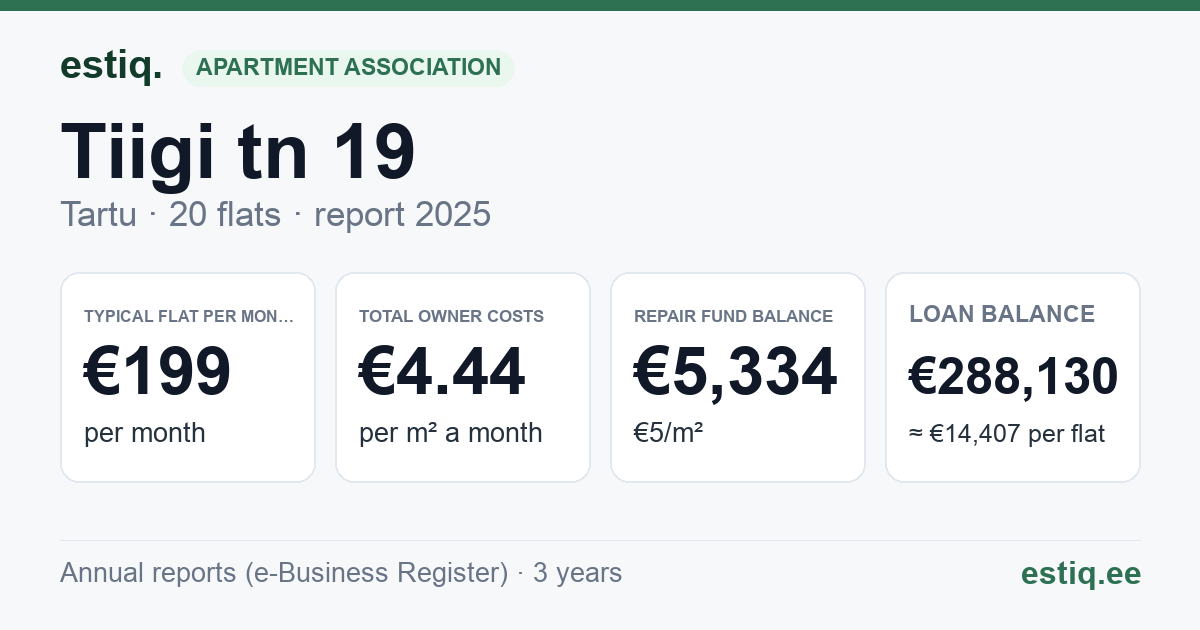
Task: Click the TYPICAL FLAT PER MON… label
Action: point(189,316)
